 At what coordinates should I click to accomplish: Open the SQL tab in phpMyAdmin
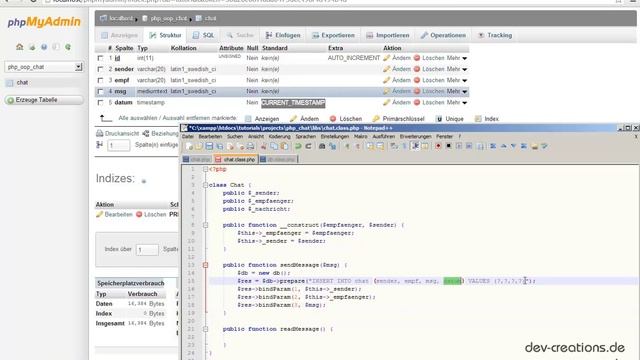click(203, 35)
